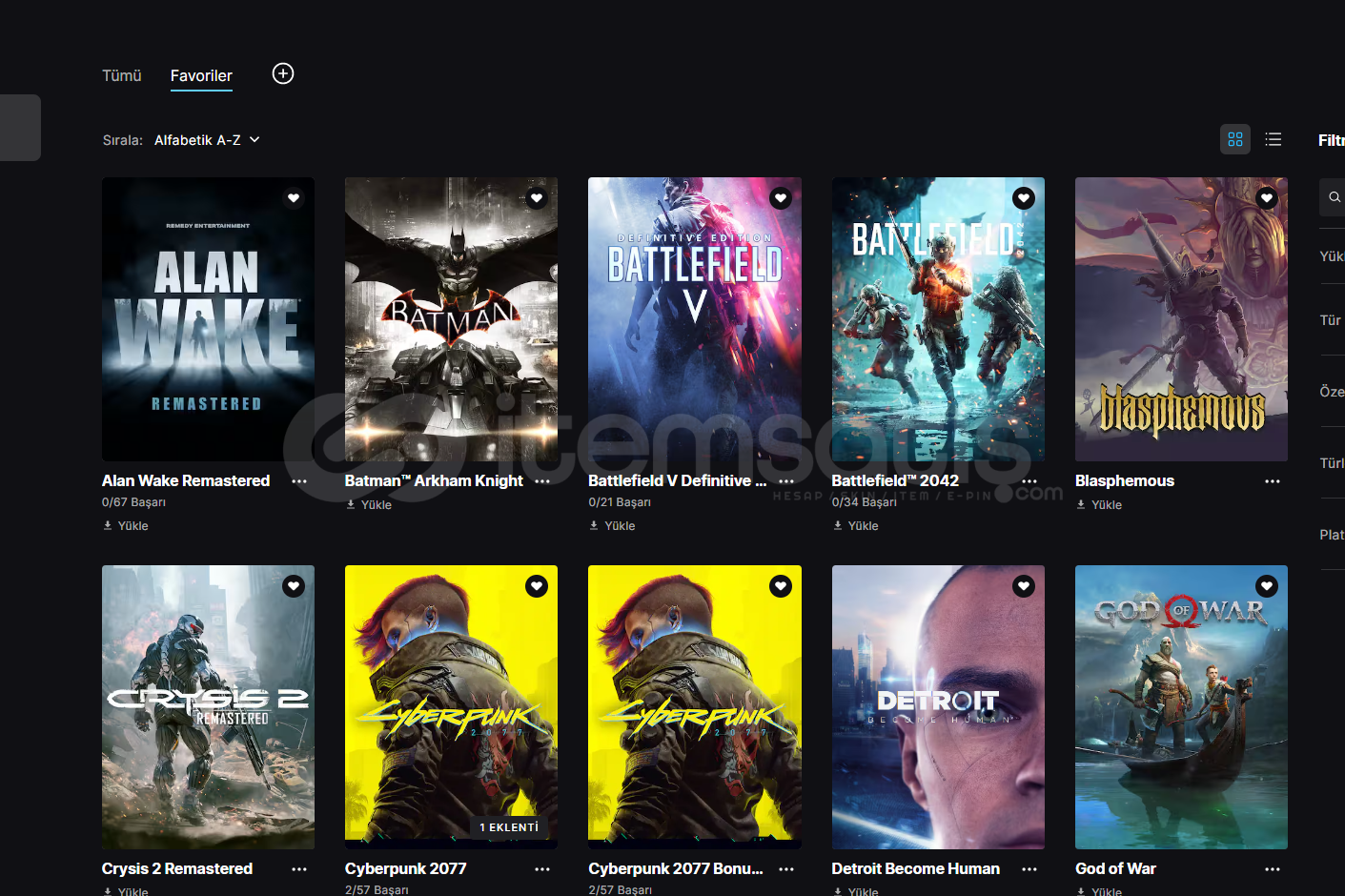Select the Favoriler tab
The height and width of the screenshot is (896, 1345).
click(x=201, y=75)
